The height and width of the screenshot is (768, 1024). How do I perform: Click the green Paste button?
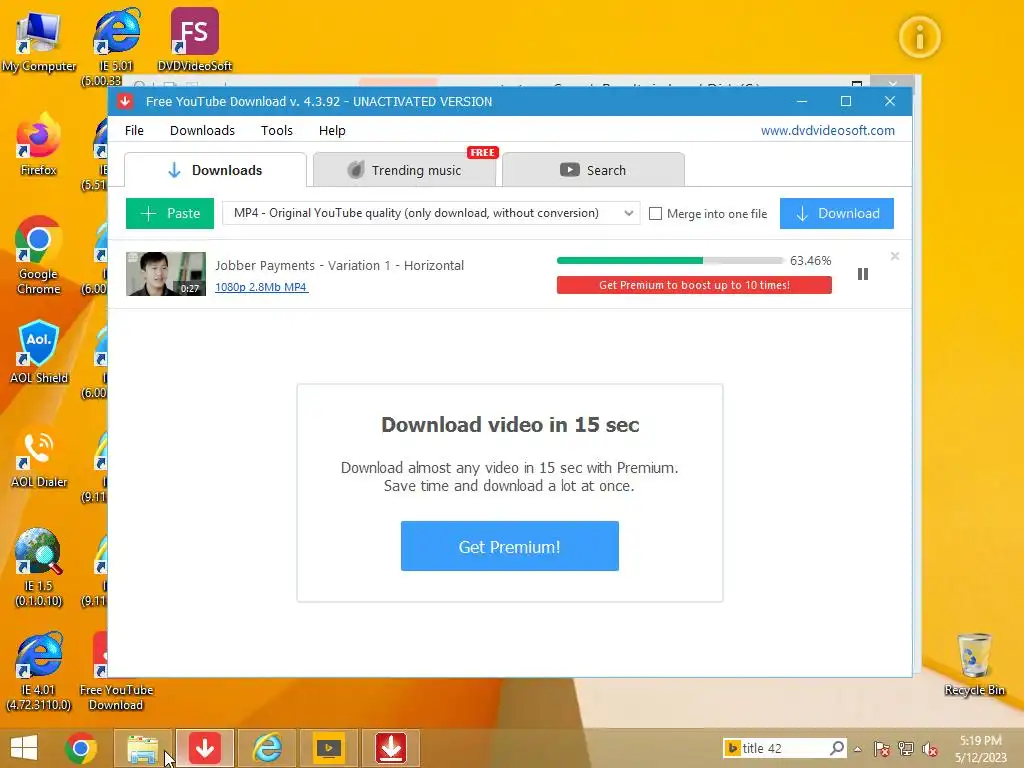[170, 214]
